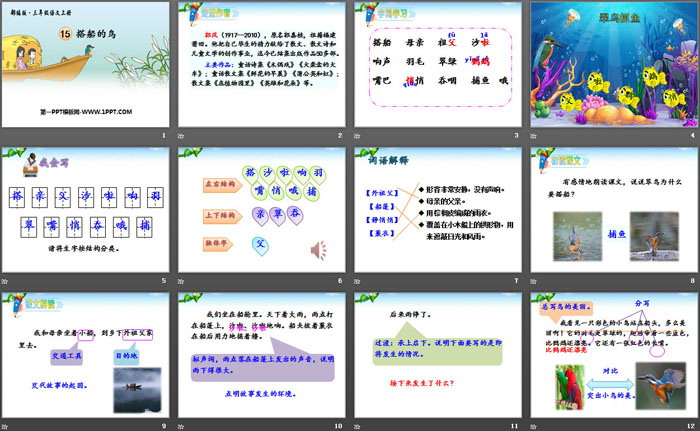Image resolution: width=700 pixels, height=431 pixels.
Task: Click the animation star icon under slide 8
Action: tap(533, 281)
